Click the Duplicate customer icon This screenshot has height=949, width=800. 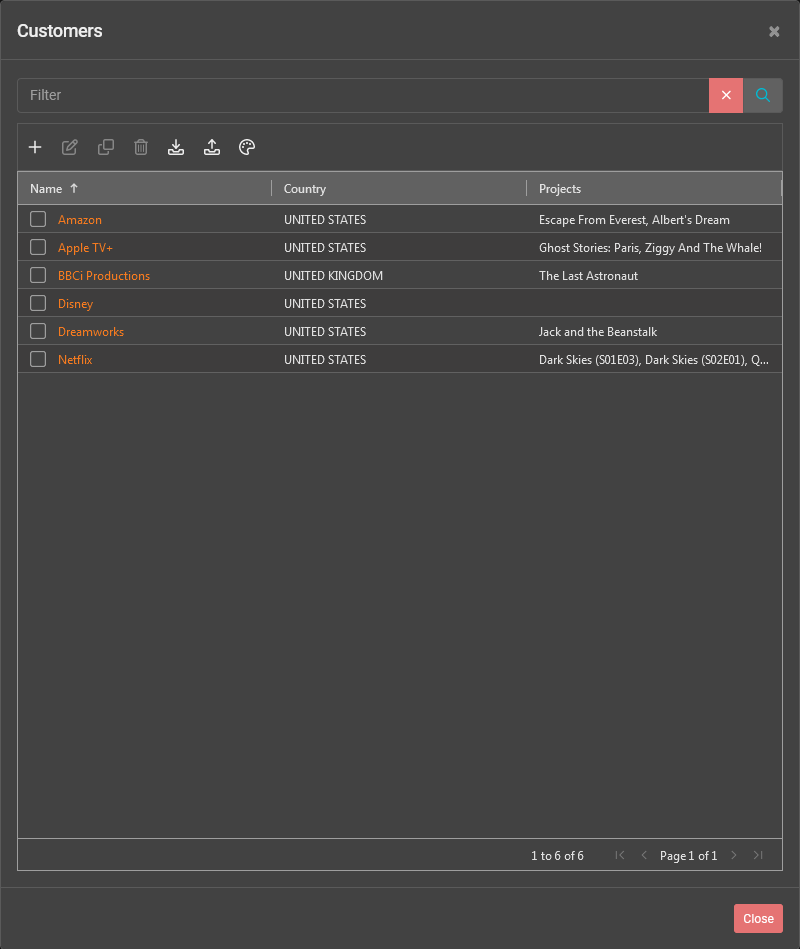[x=106, y=147]
